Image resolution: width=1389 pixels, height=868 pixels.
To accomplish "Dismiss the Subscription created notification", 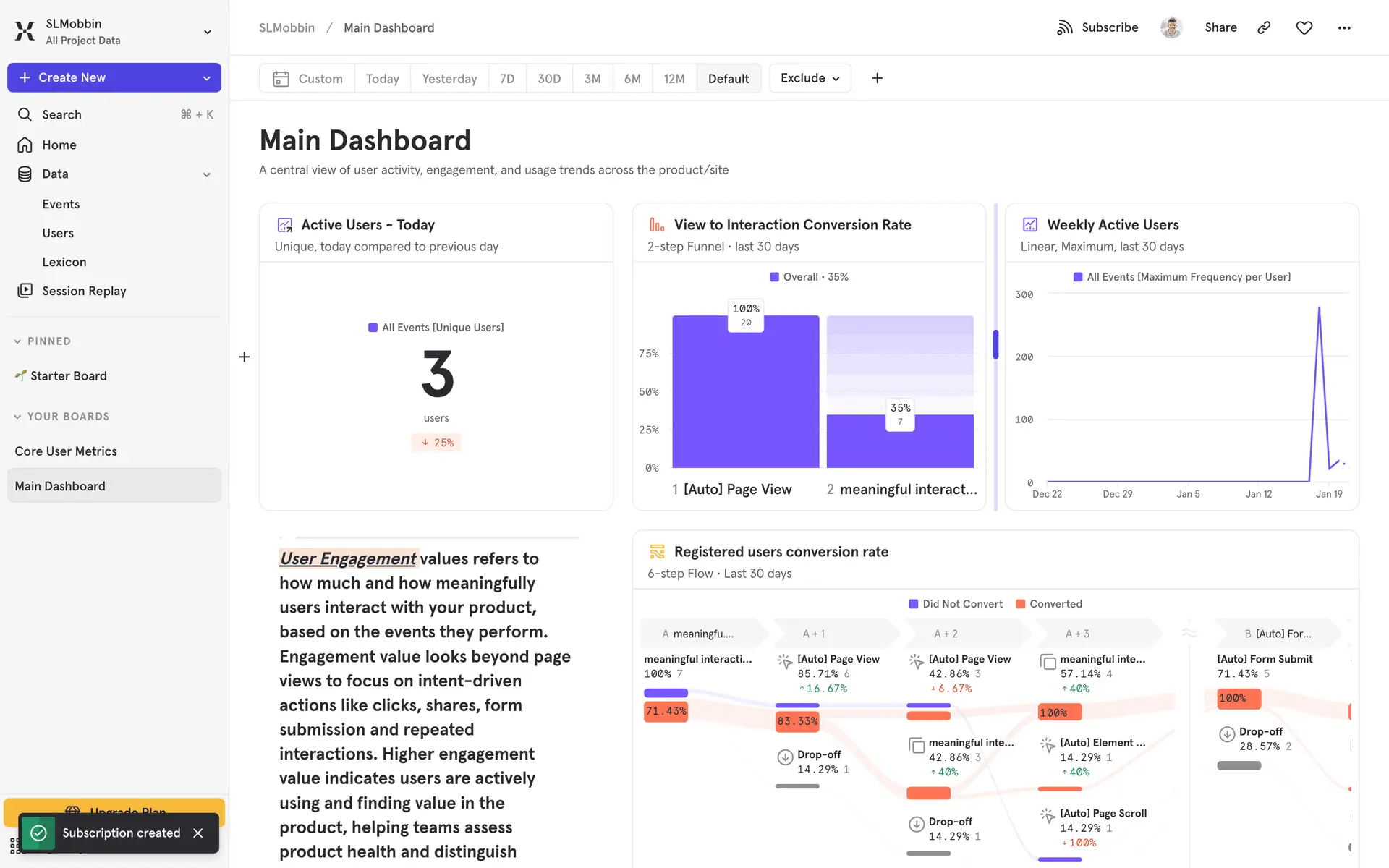I will click(198, 833).
